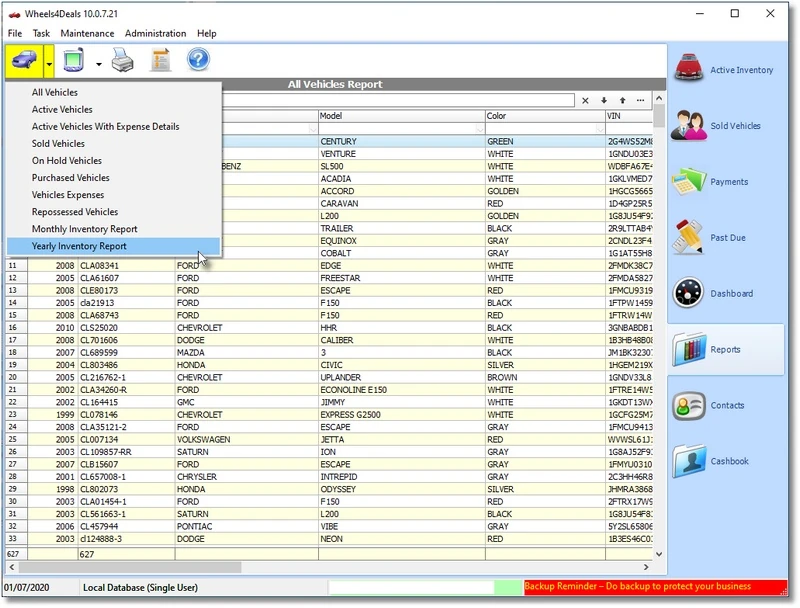Click the car vehicle reports toolbar icon
This screenshot has width=800, height=608.
click(x=23, y=62)
